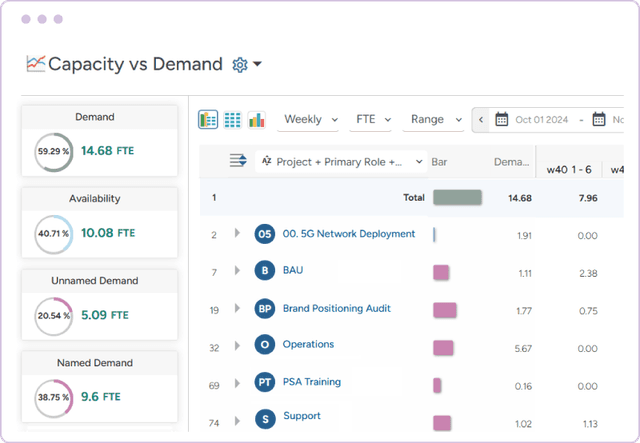Open the FTE unit dropdown
Viewport: 640px width, 443px height.
pos(373,120)
